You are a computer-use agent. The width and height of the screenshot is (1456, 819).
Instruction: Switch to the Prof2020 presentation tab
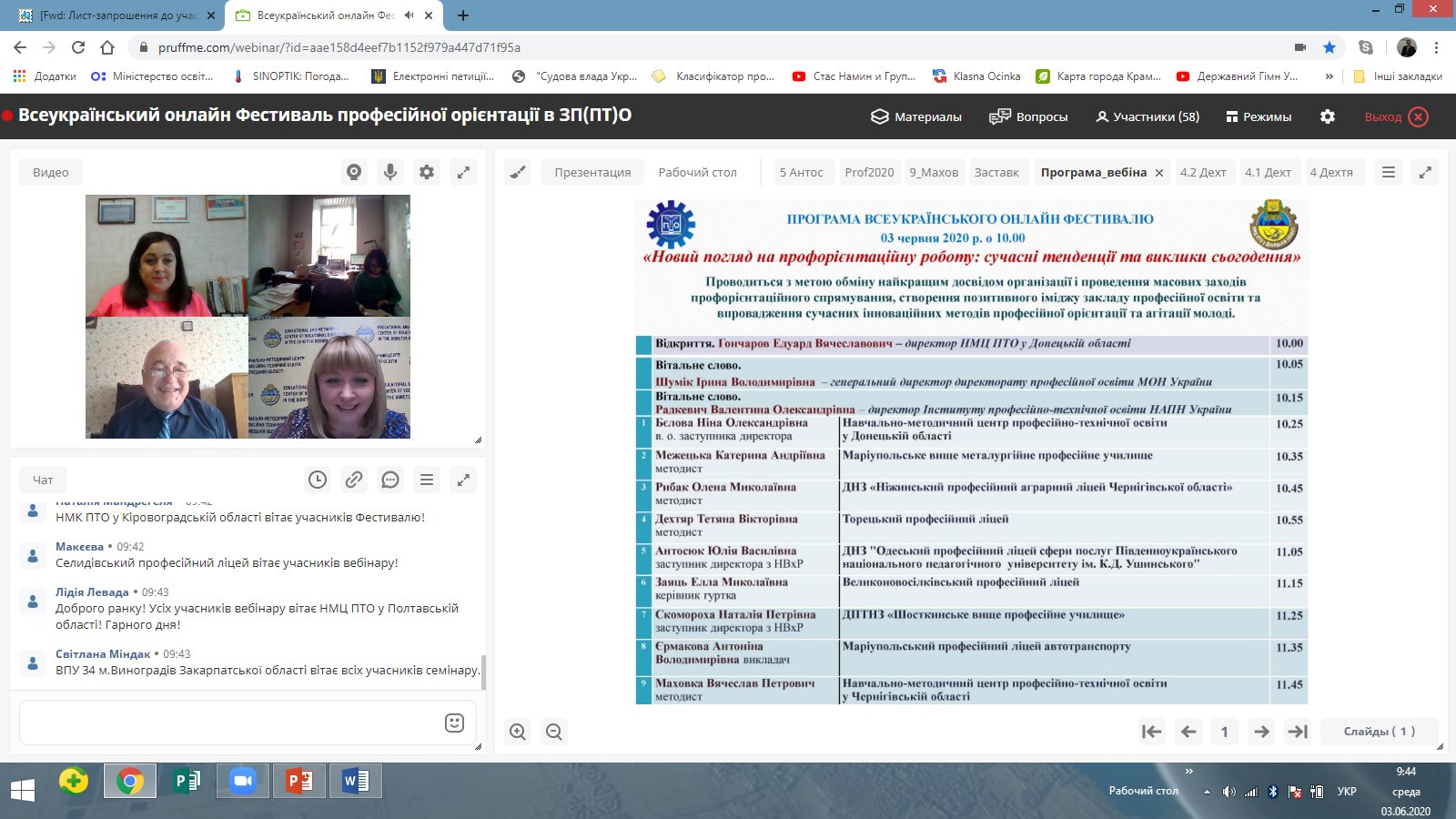point(869,172)
